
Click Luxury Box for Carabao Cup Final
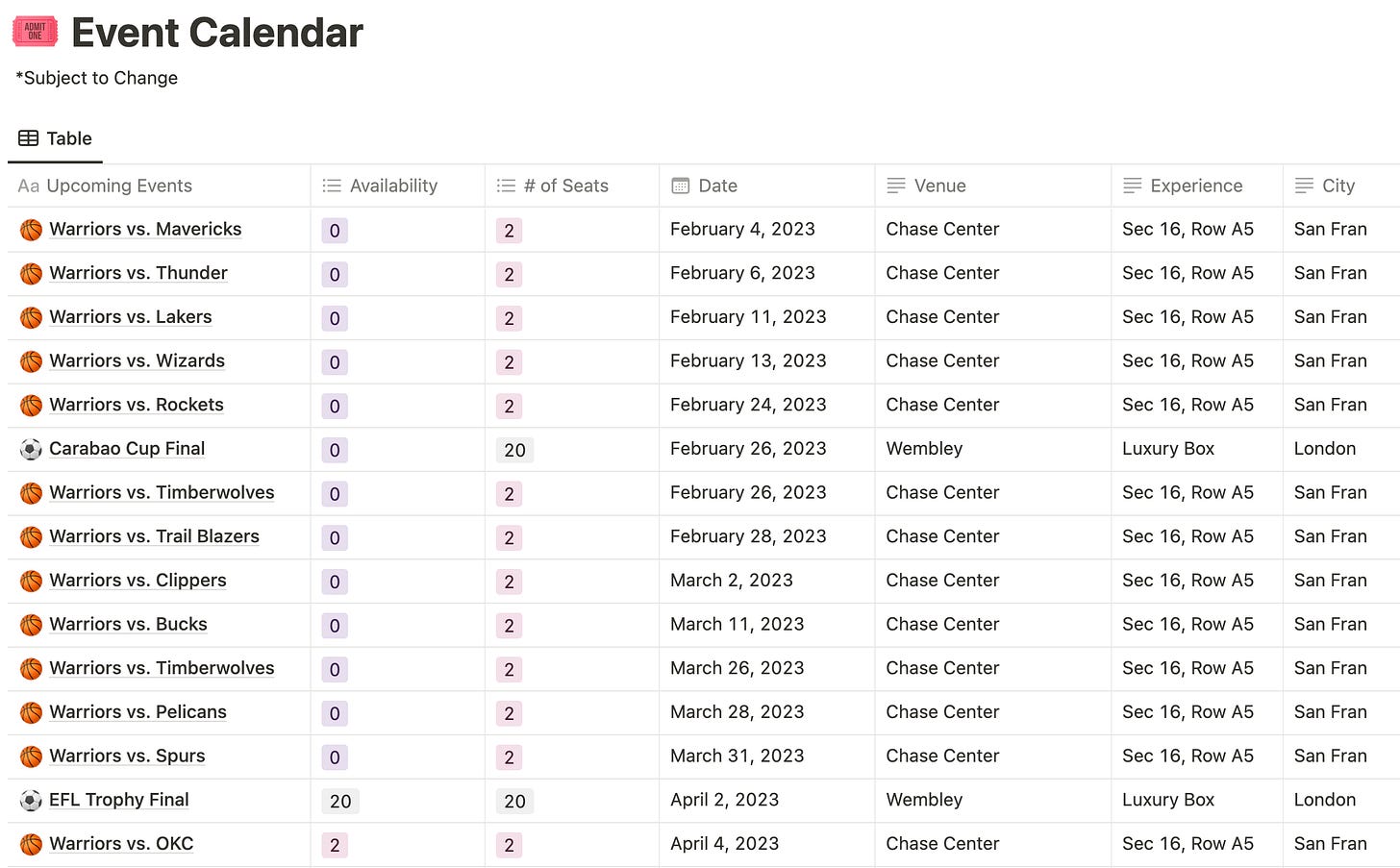click(x=1168, y=448)
